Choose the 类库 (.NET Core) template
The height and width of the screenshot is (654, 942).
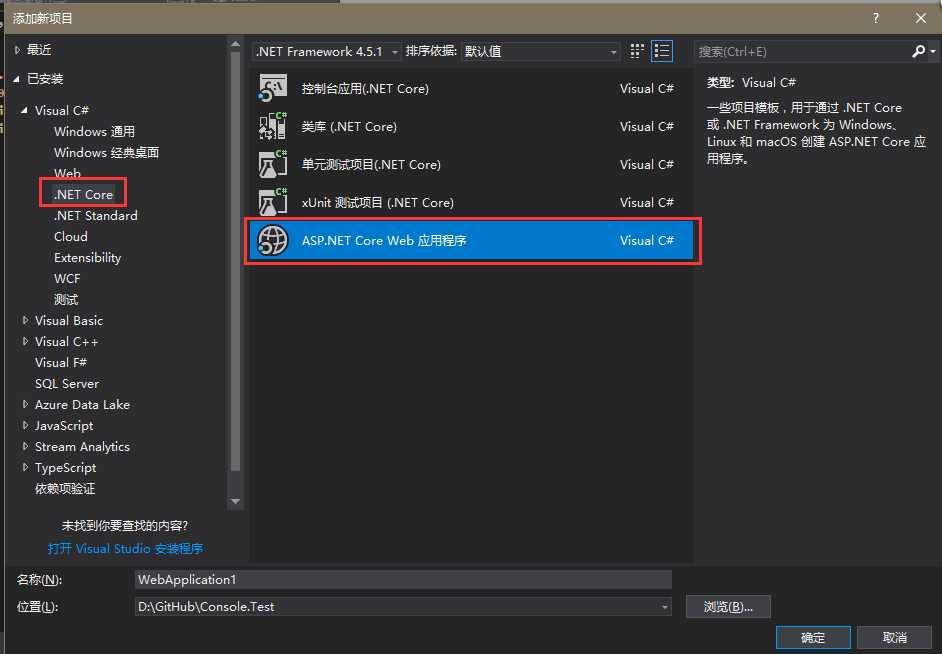[469, 126]
